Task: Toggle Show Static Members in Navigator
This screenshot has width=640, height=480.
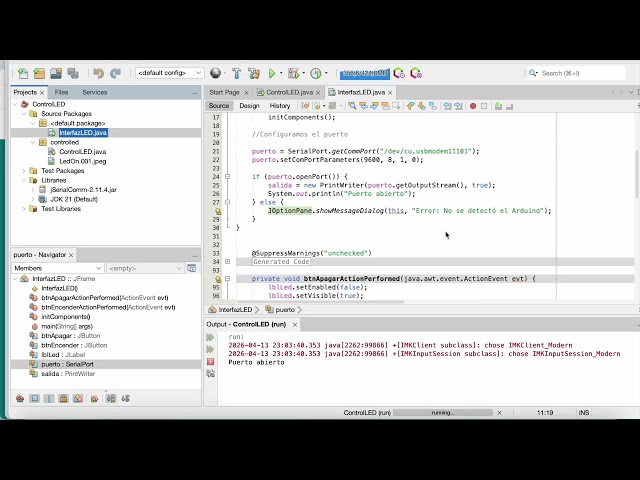Action: (x=49, y=398)
